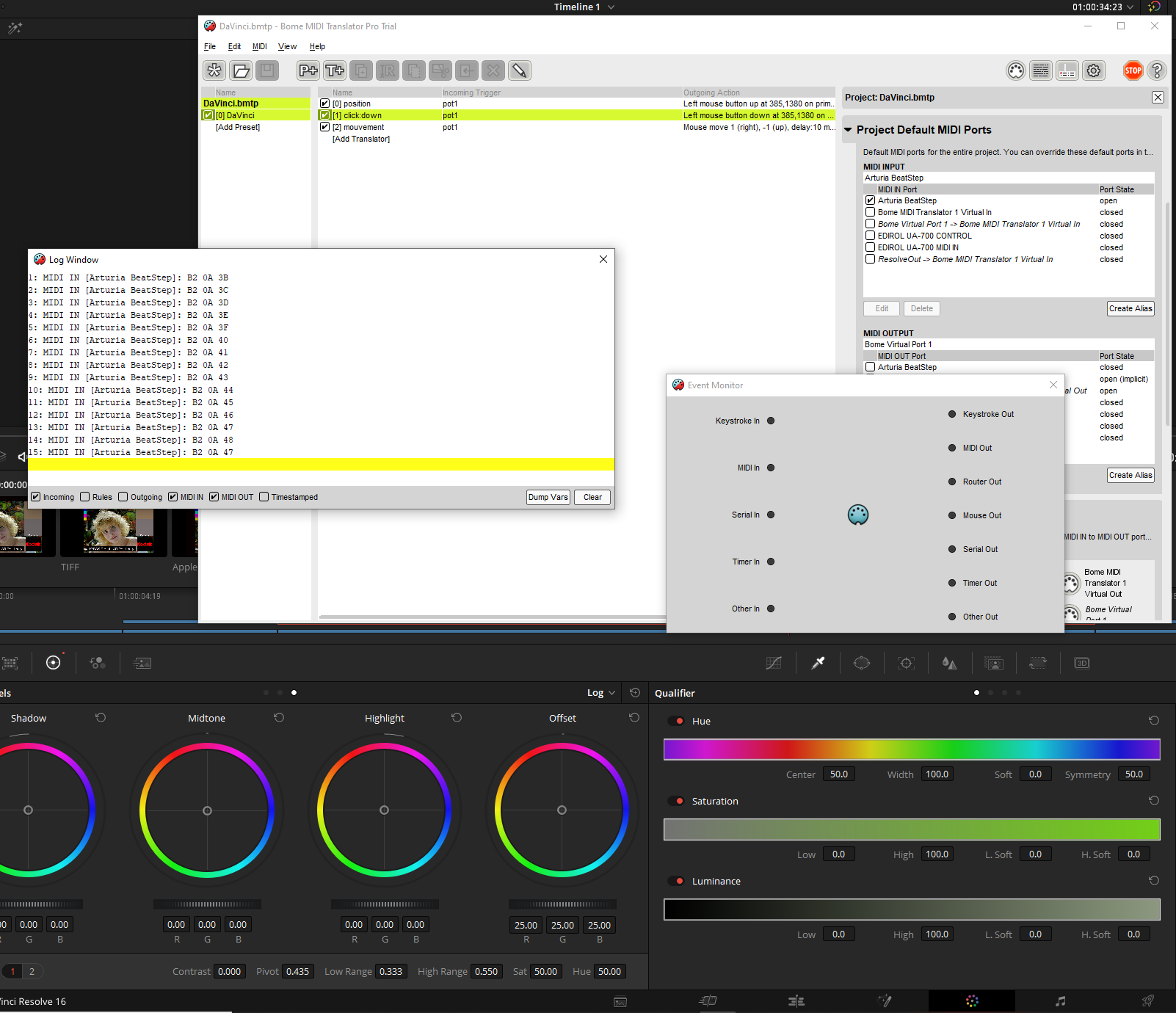Open the Help menu in Bome
Screen dimensions: 1176x1013
coord(317,46)
